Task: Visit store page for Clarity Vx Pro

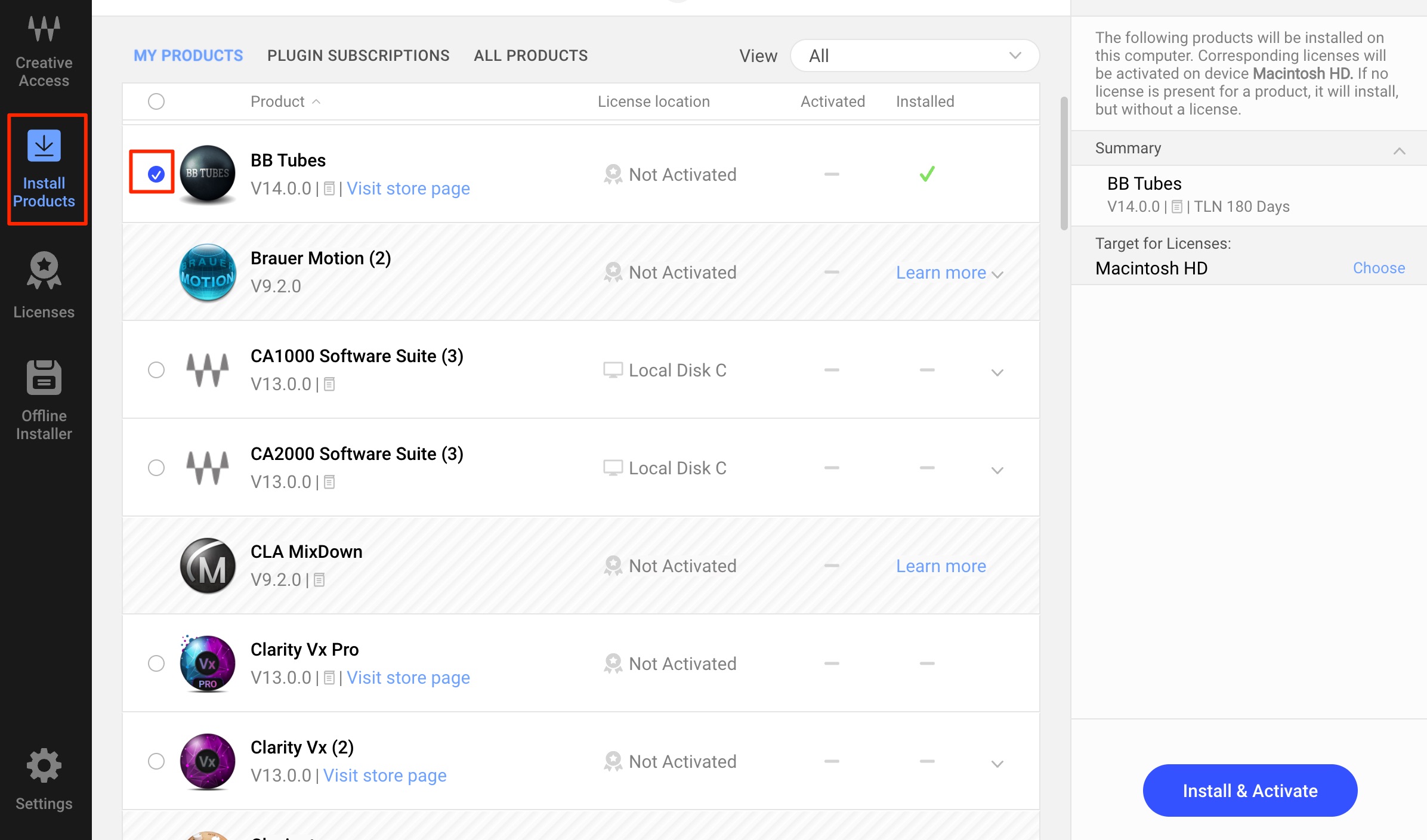Action: pyautogui.click(x=408, y=678)
